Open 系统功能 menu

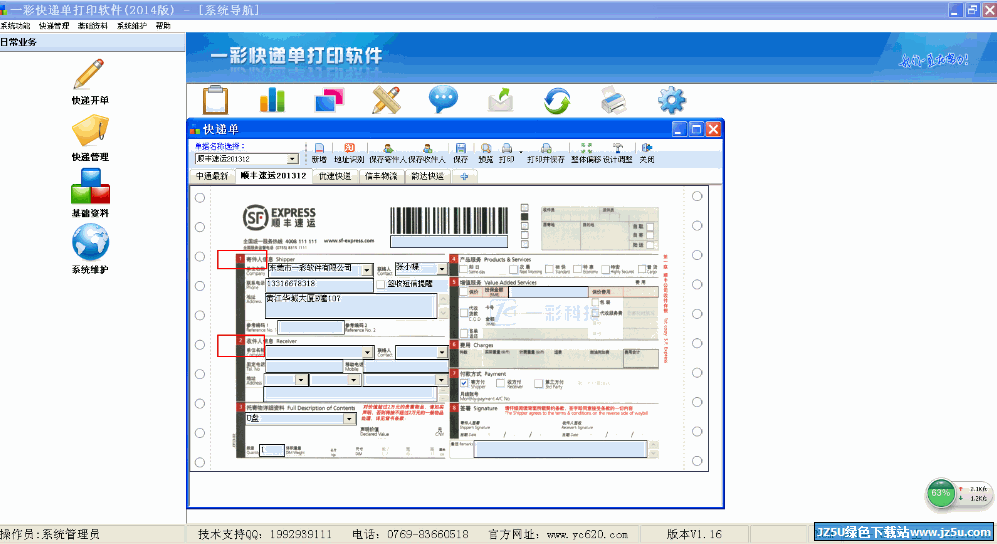coord(15,25)
